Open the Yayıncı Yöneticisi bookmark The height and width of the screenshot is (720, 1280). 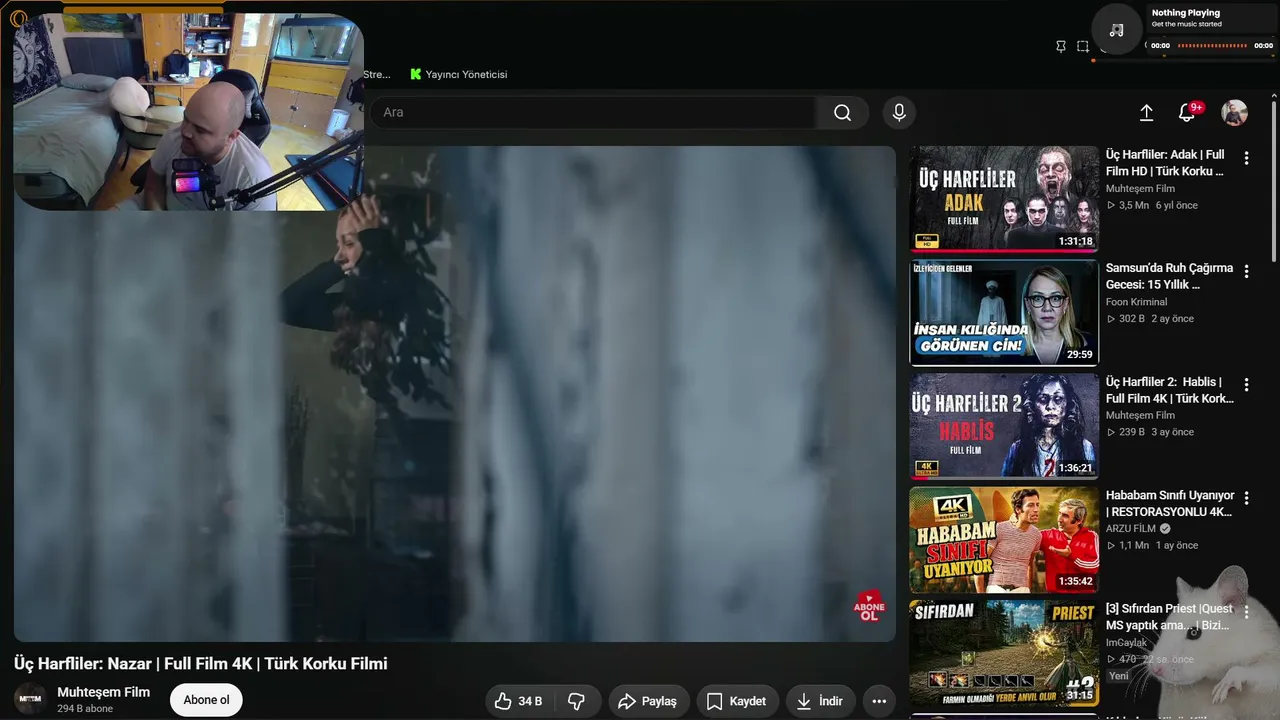point(459,74)
